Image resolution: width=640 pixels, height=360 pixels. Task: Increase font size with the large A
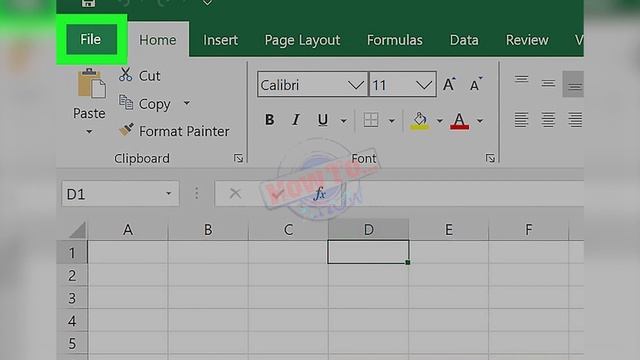click(449, 84)
